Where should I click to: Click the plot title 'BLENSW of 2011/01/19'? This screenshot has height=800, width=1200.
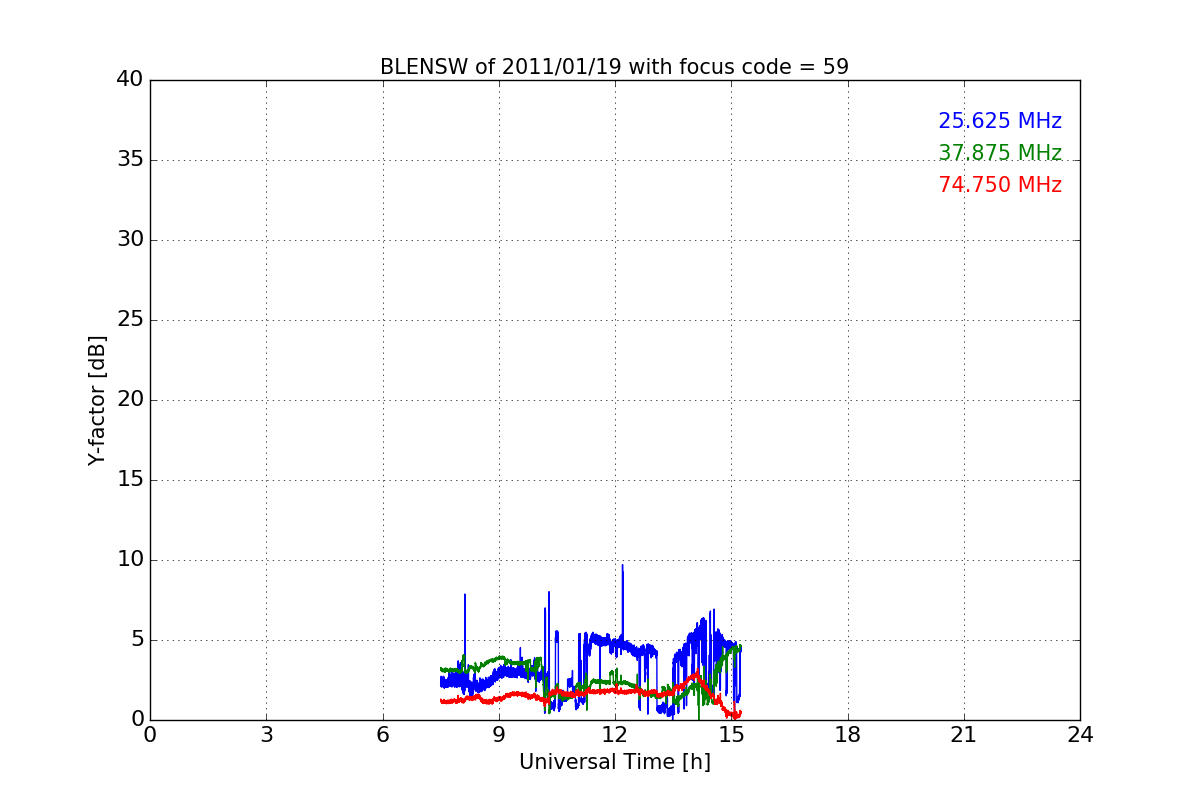[614, 67]
